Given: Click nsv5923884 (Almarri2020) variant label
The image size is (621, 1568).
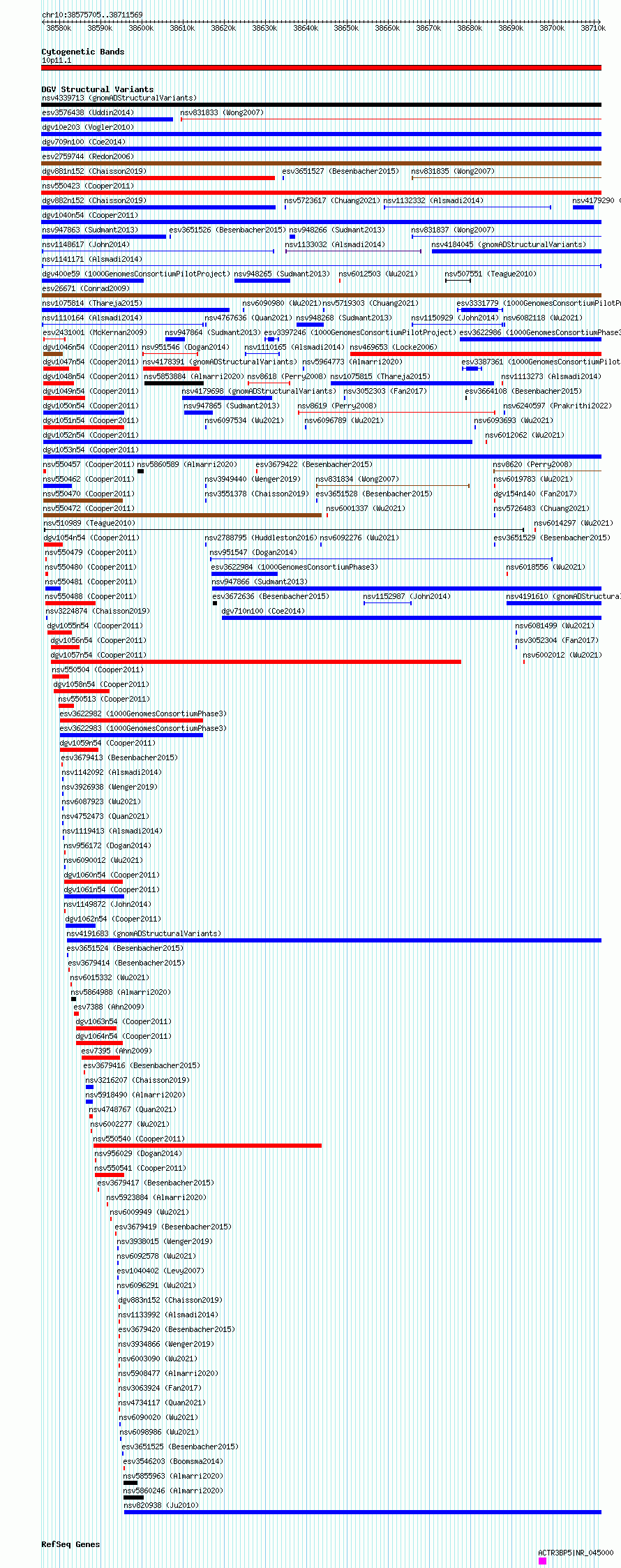Looking at the screenshot, I should pyautogui.click(x=156, y=1197).
